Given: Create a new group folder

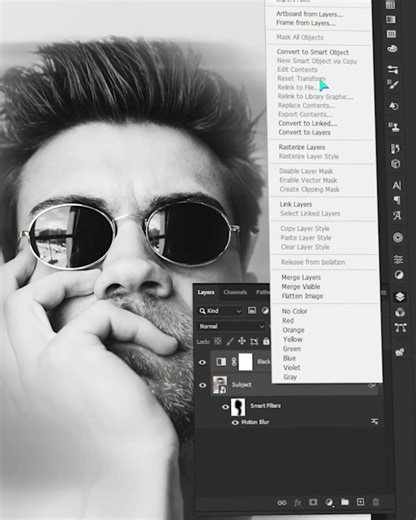Looking at the screenshot, I should (x=345, y=502).
